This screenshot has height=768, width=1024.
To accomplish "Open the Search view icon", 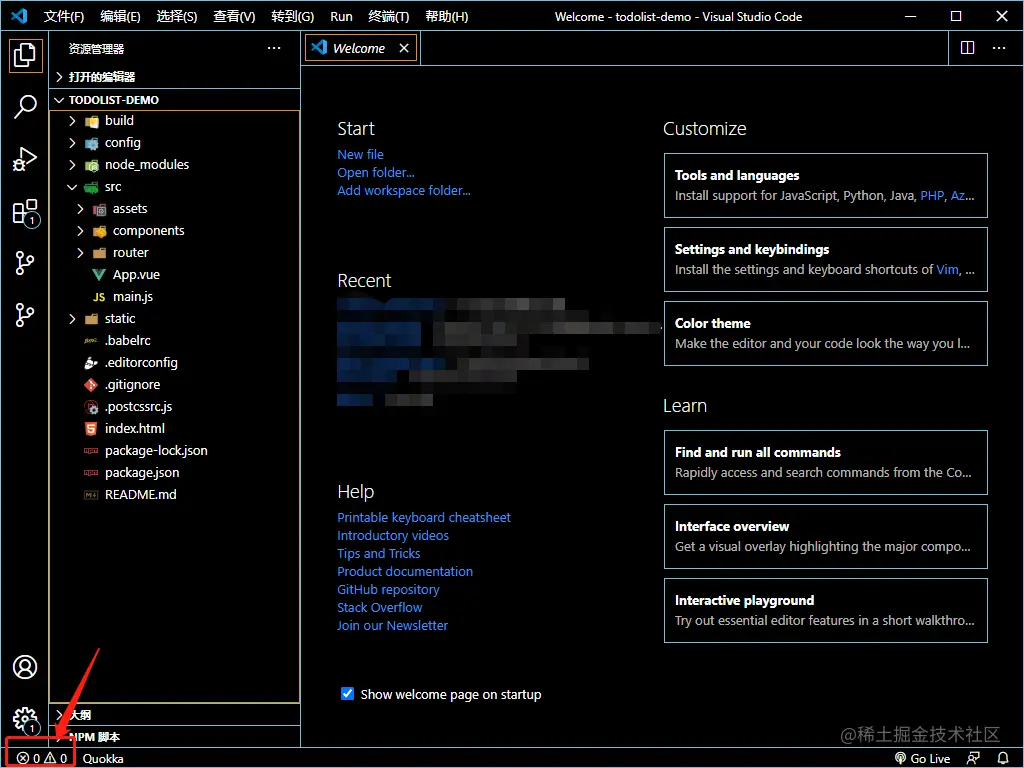I will [x=25, y=106].
